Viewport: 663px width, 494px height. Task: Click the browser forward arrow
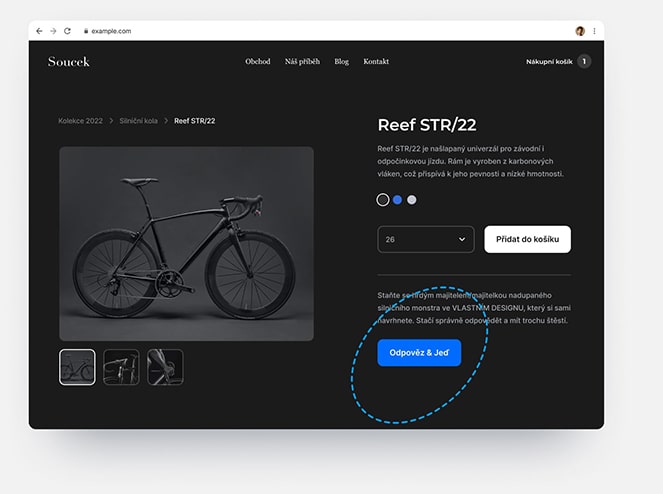pos(53,31)
